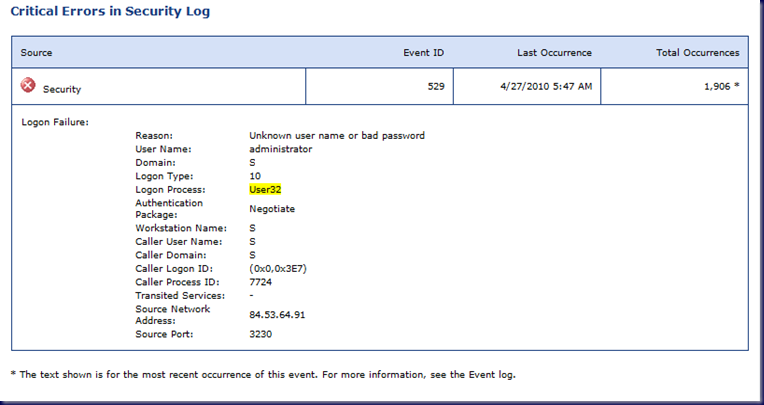The image size is (764, 405).
Task: Click the 'Workstation Name:' label
Action: point(181,228)
